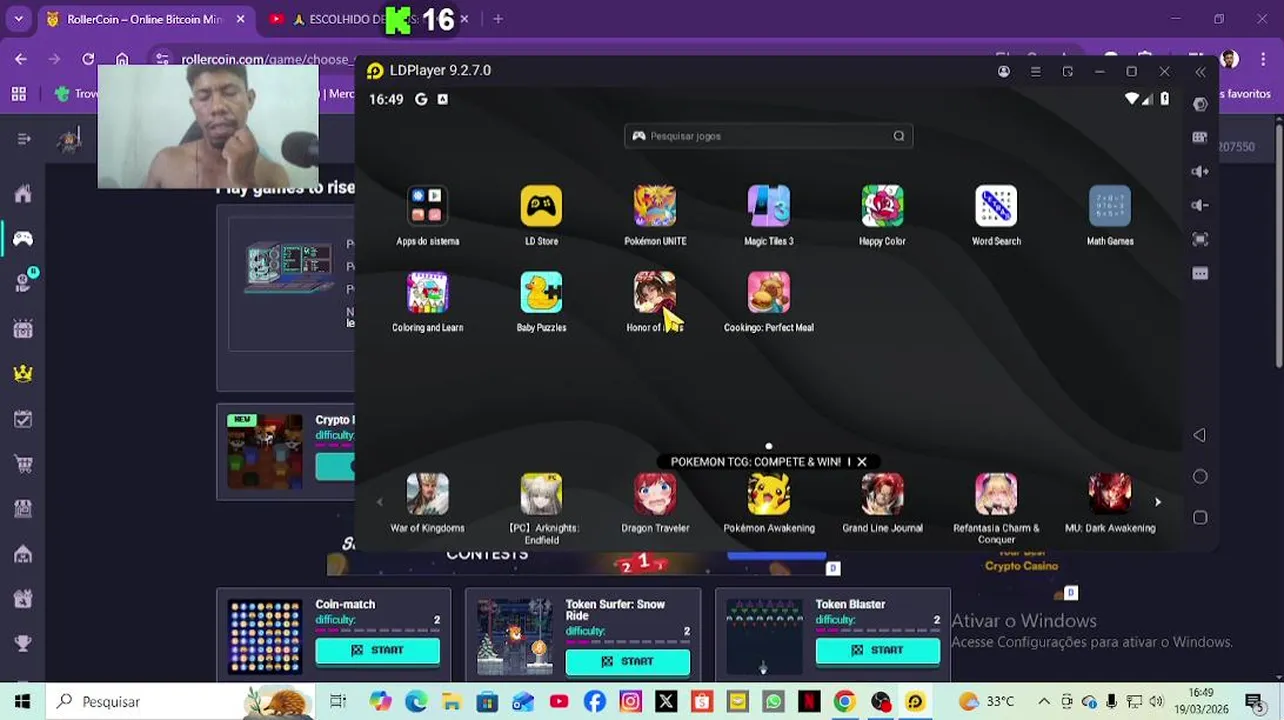Open Baby Puzzles app
Screen dimensions: 1284x720
(541, 292)
